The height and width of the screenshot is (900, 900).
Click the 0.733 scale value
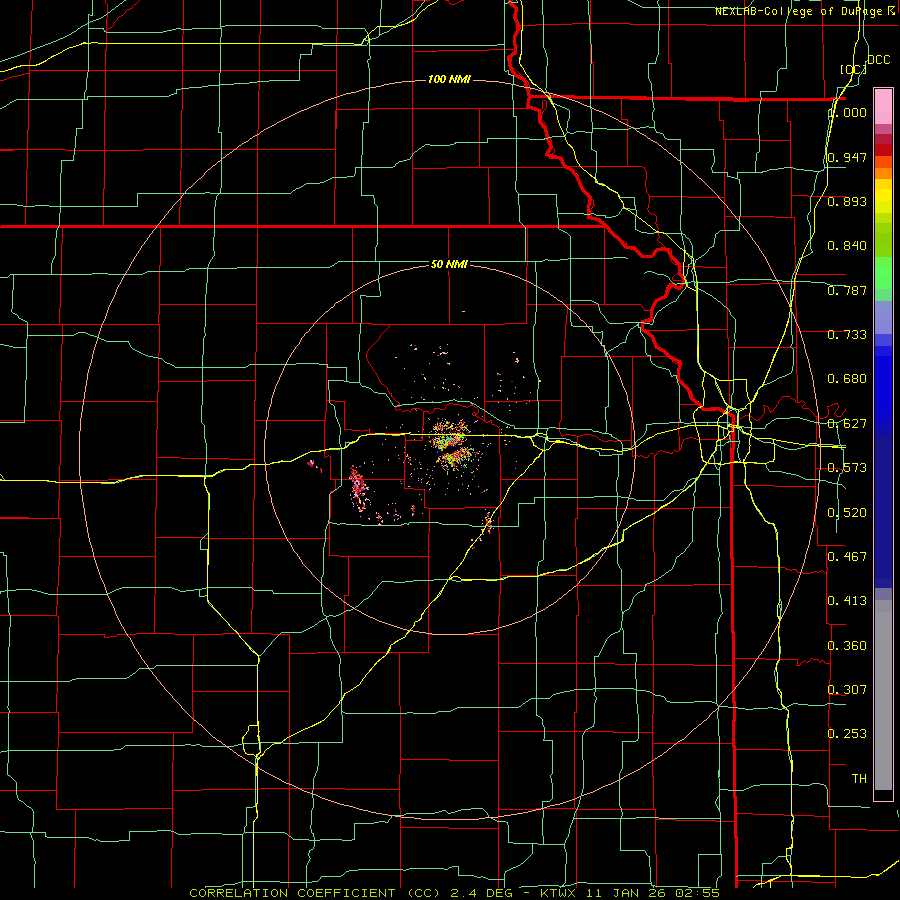coord(847,335)
